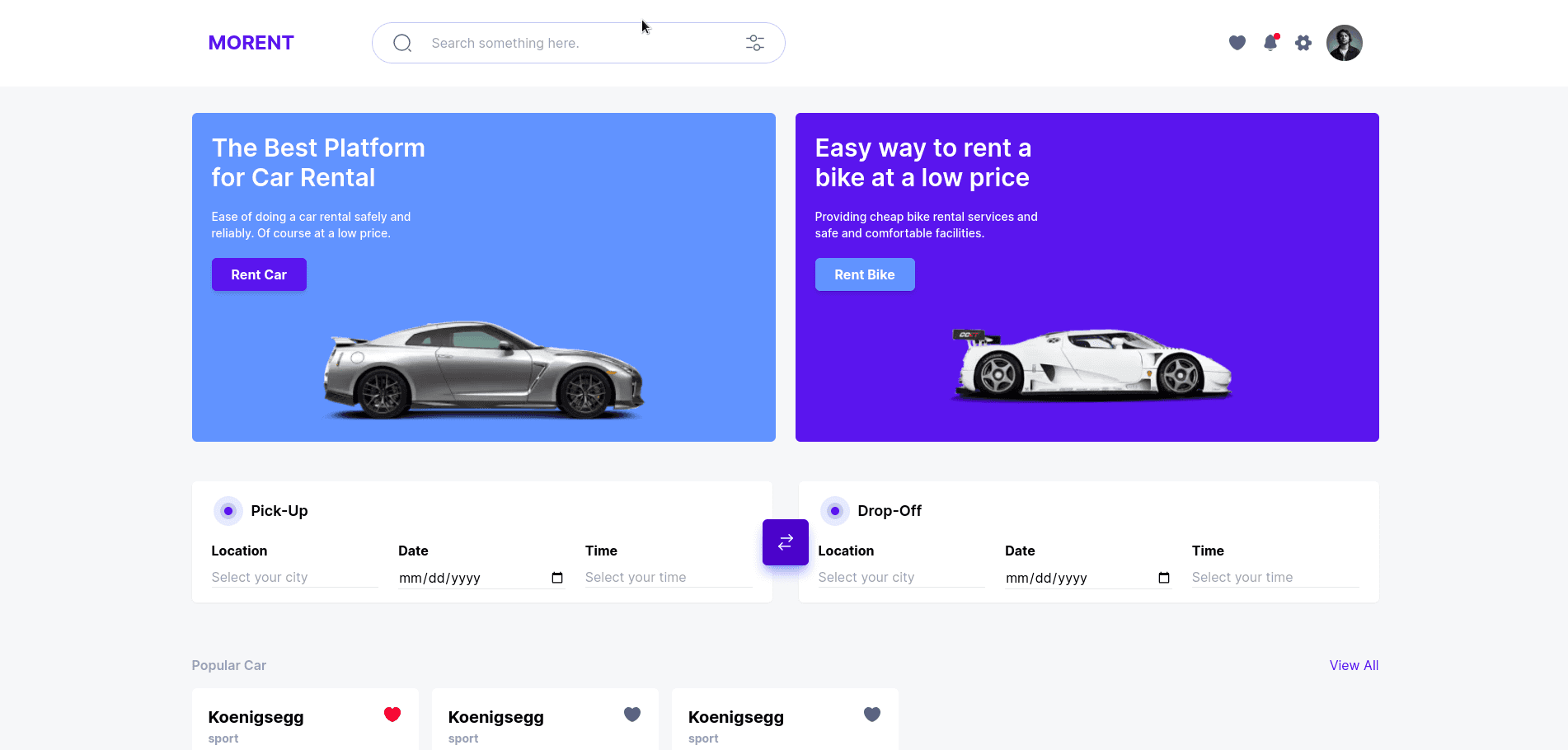This screenshot has height=750, width=1568.
Task: Select the Drop-Off radio button
Action: [835, 511]
